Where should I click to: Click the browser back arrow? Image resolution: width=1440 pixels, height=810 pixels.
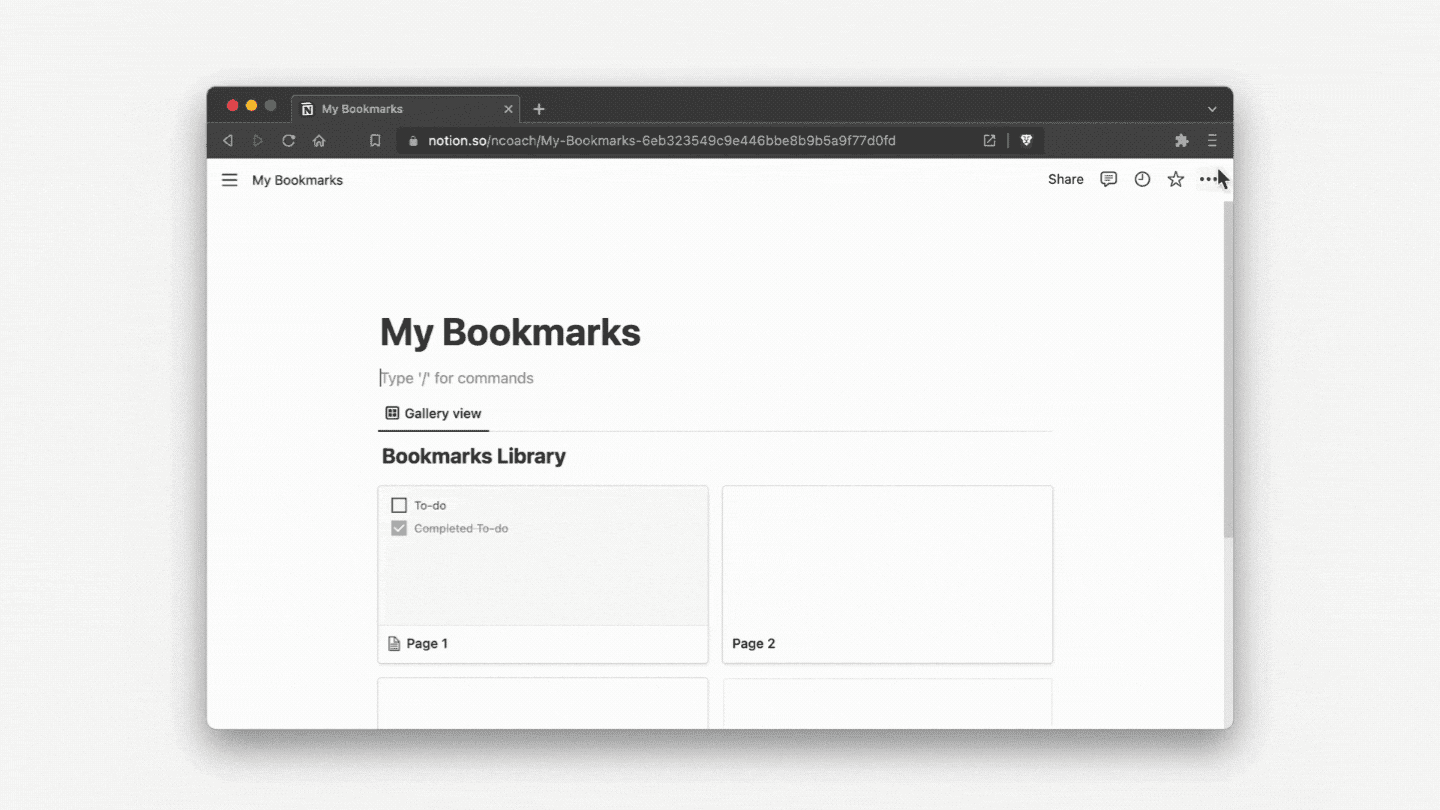coord(228,141)
